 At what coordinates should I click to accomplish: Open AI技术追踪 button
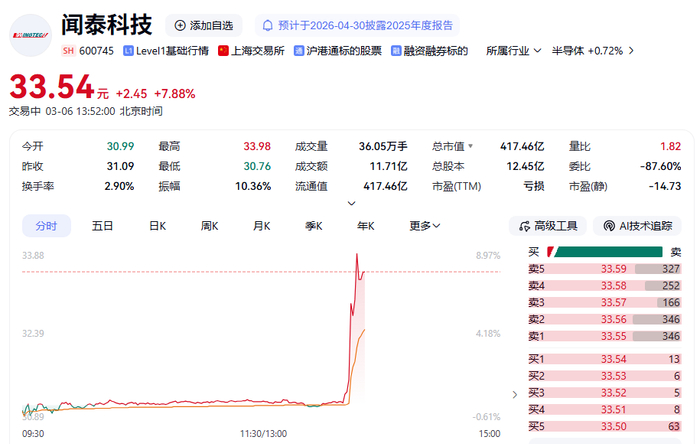(637, 226)
